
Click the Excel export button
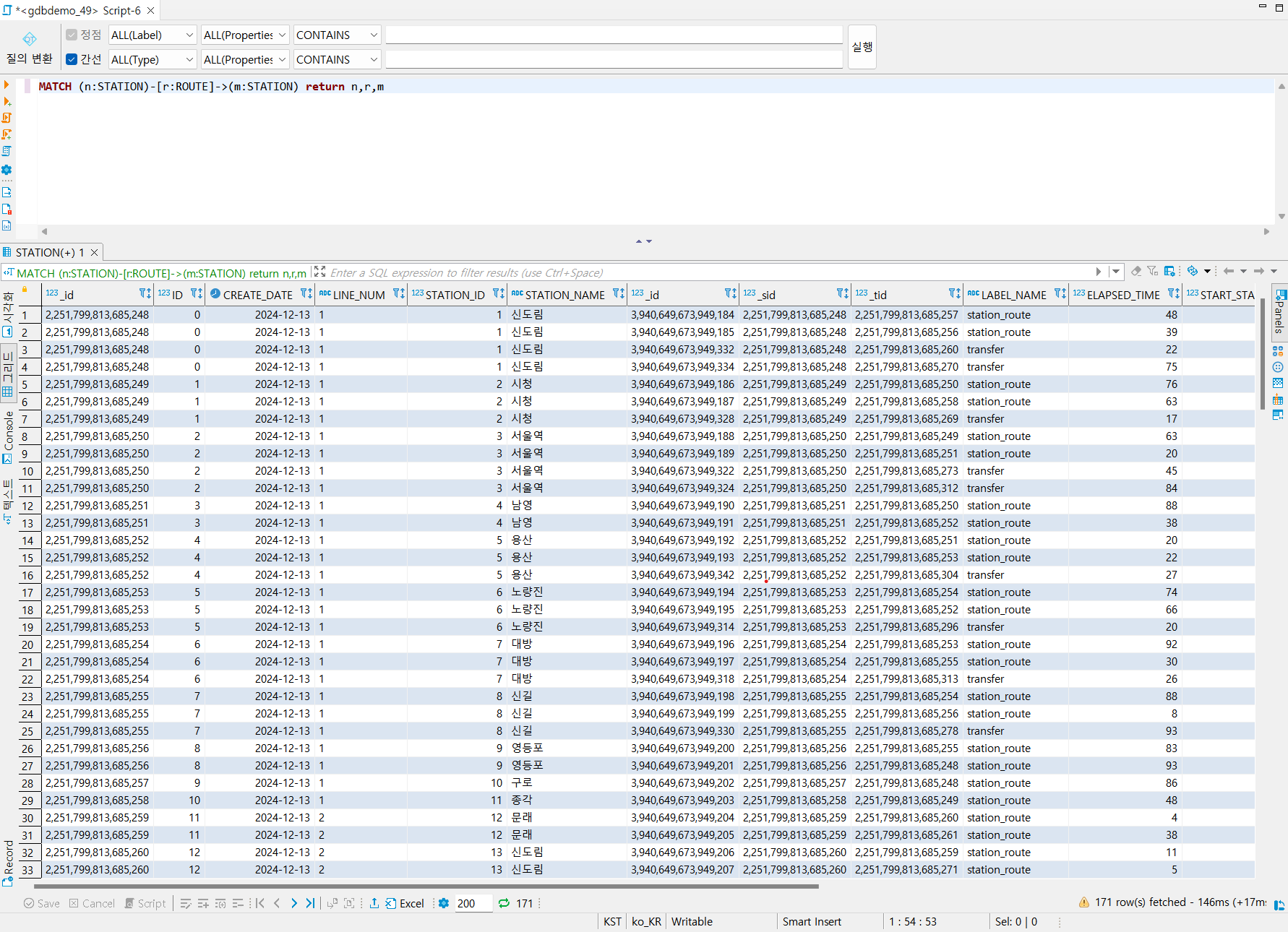click(405, 903)
